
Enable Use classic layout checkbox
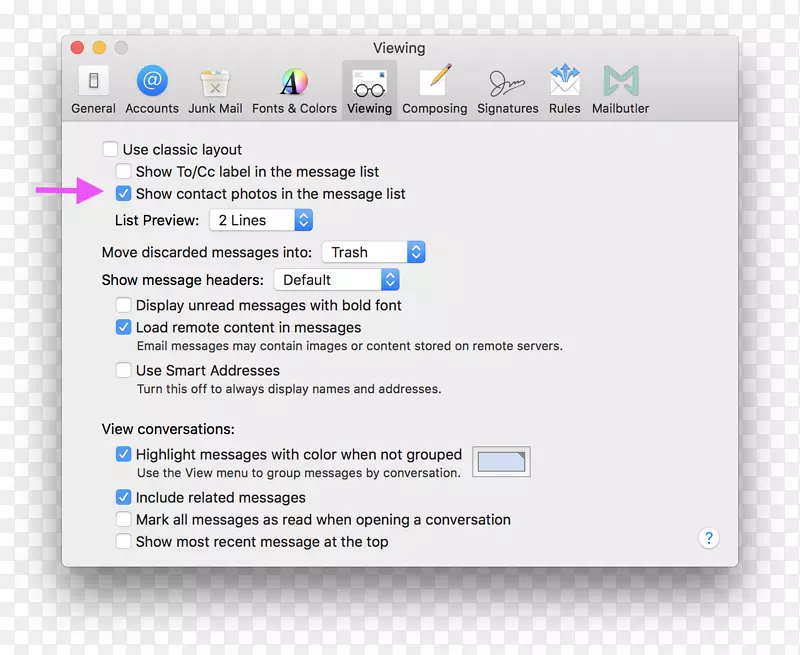(x=110, y=150)
